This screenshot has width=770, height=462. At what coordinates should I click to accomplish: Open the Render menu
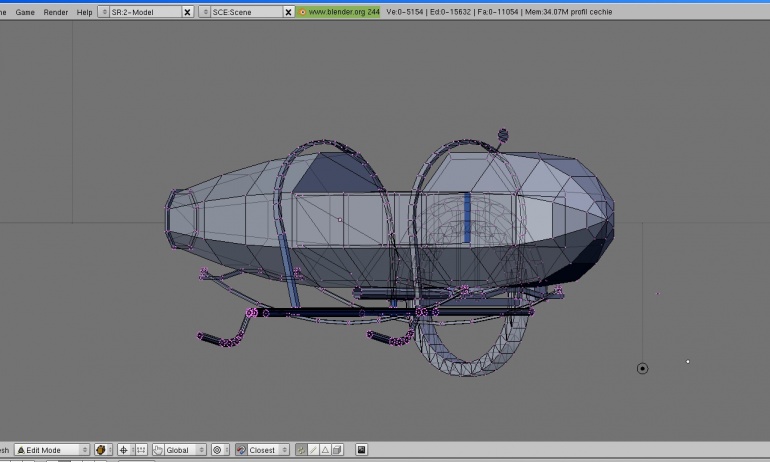click(x=55, y=12)
